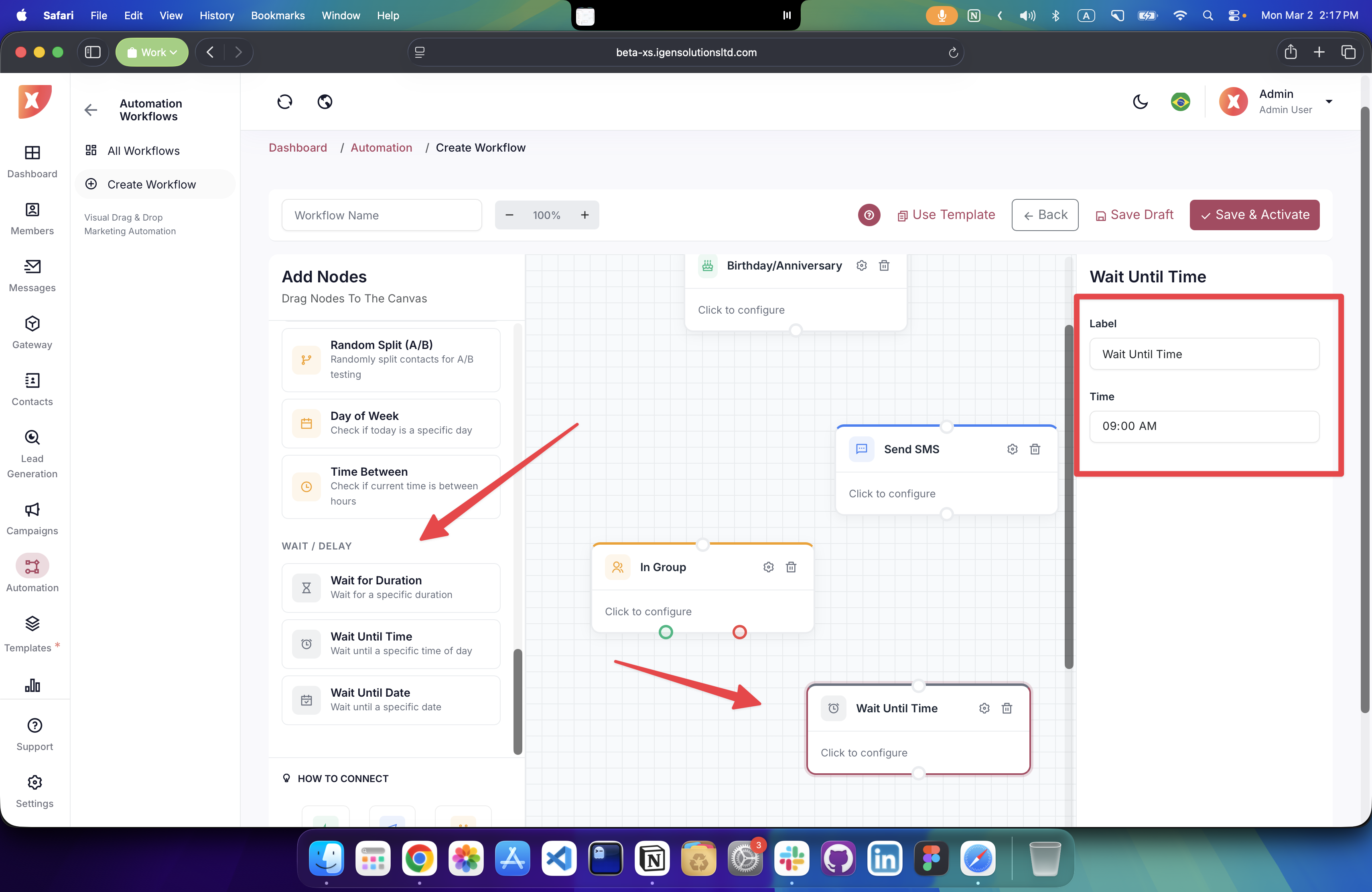This screenshot has height=892, width=1372.
Task: Open the Bookmarks menu in menu bar
Action: (x=277, y=16)
